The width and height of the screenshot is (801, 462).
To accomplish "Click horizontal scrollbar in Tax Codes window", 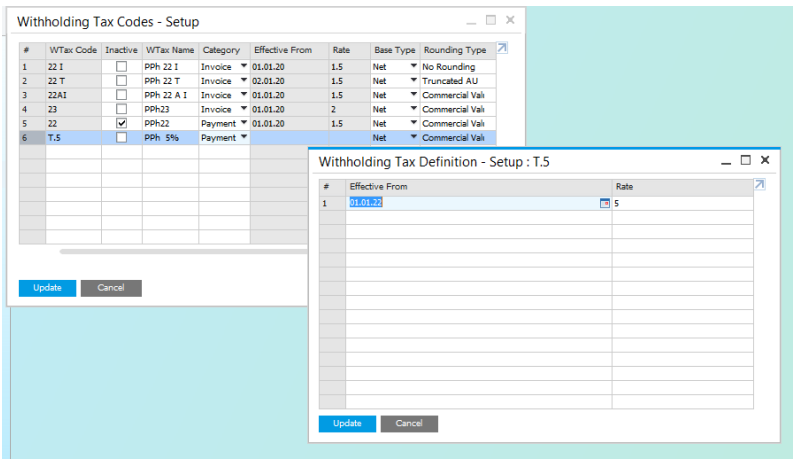I will 184,251.
